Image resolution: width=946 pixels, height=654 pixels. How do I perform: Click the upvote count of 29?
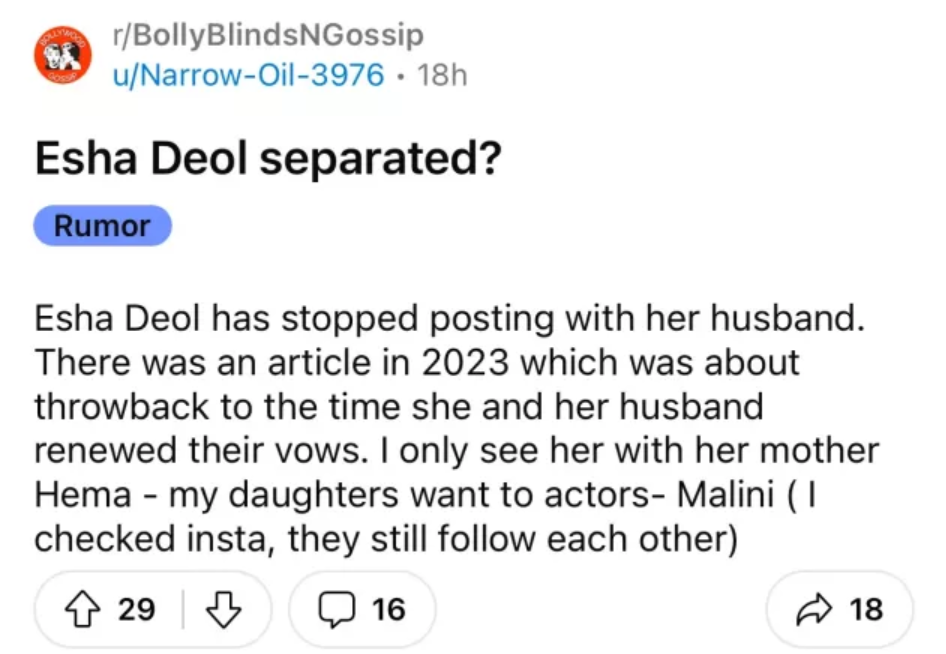tap(136, 609)
